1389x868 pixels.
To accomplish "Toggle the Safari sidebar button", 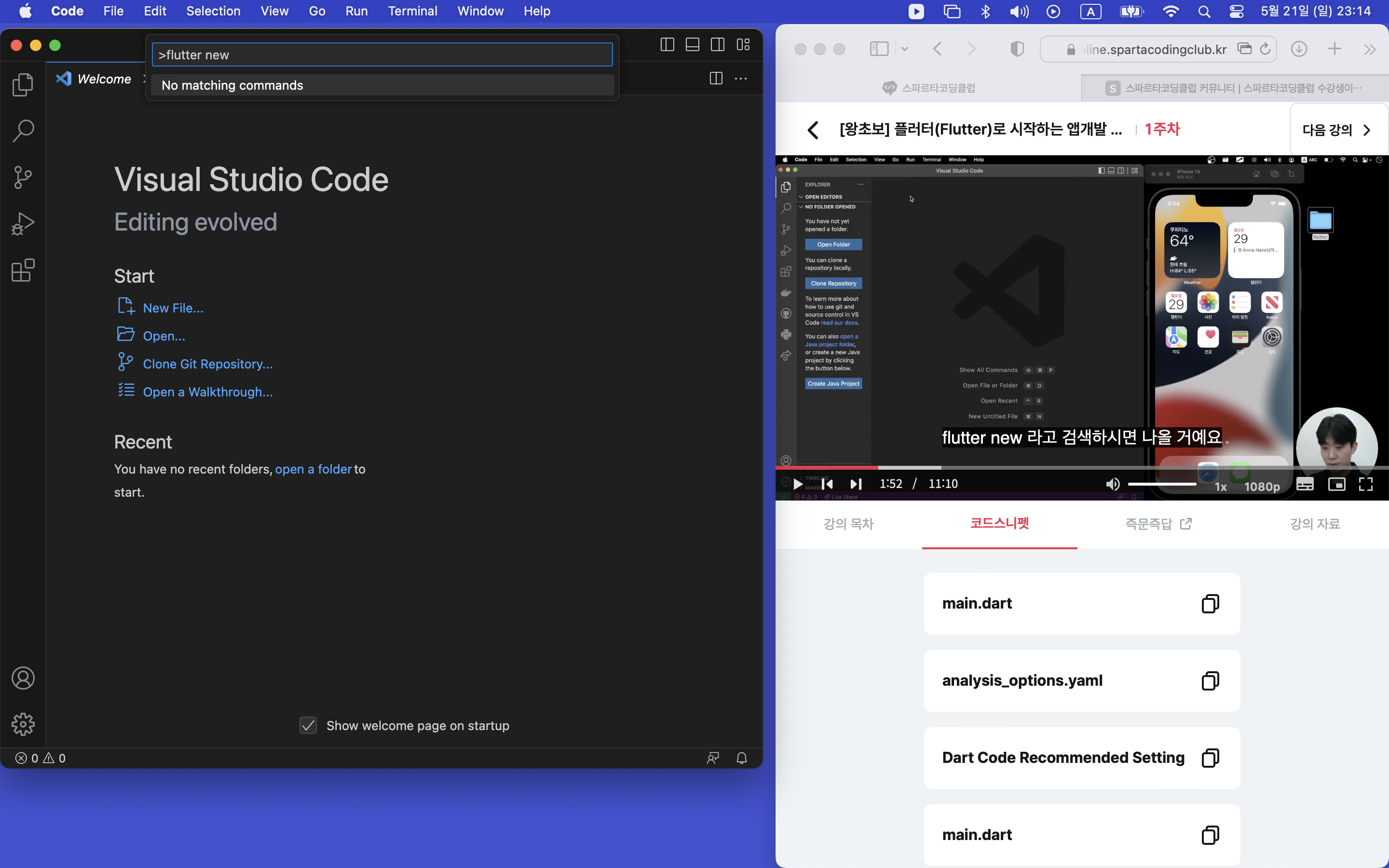I will 879,49.
